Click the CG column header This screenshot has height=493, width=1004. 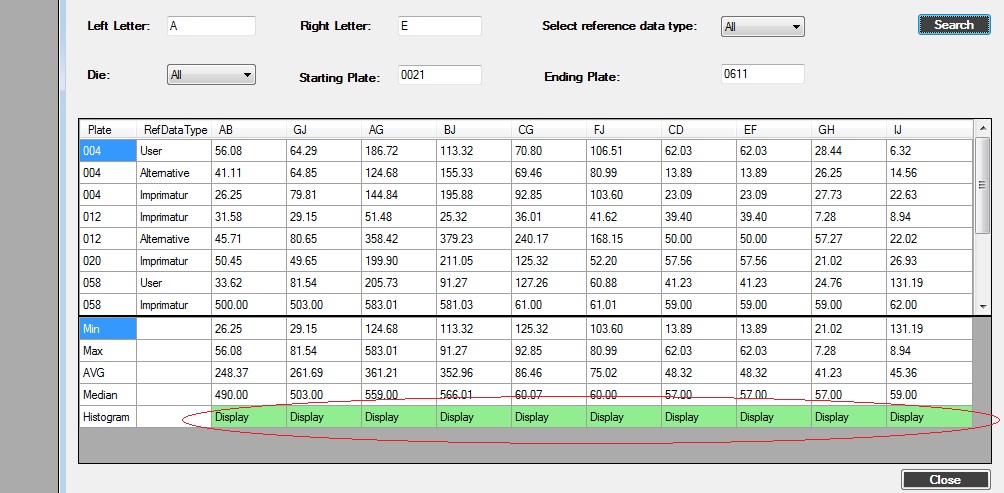[549, 130]
